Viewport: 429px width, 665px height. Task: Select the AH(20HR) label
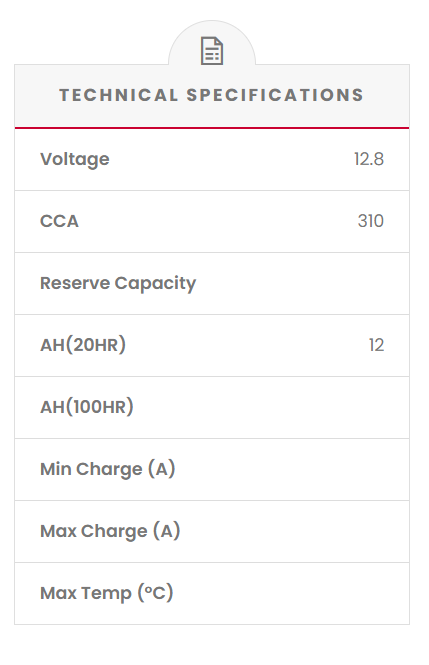tap(83, 345)
